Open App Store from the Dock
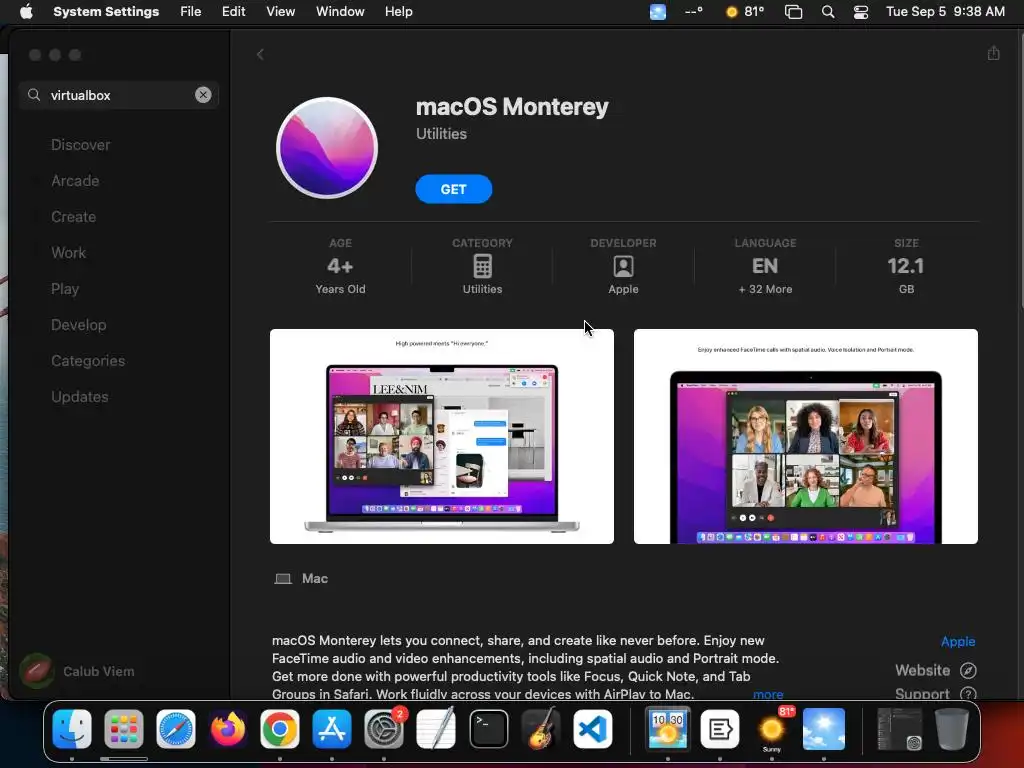The width and height of the screenshot is (1024, 768). point(332,729)
